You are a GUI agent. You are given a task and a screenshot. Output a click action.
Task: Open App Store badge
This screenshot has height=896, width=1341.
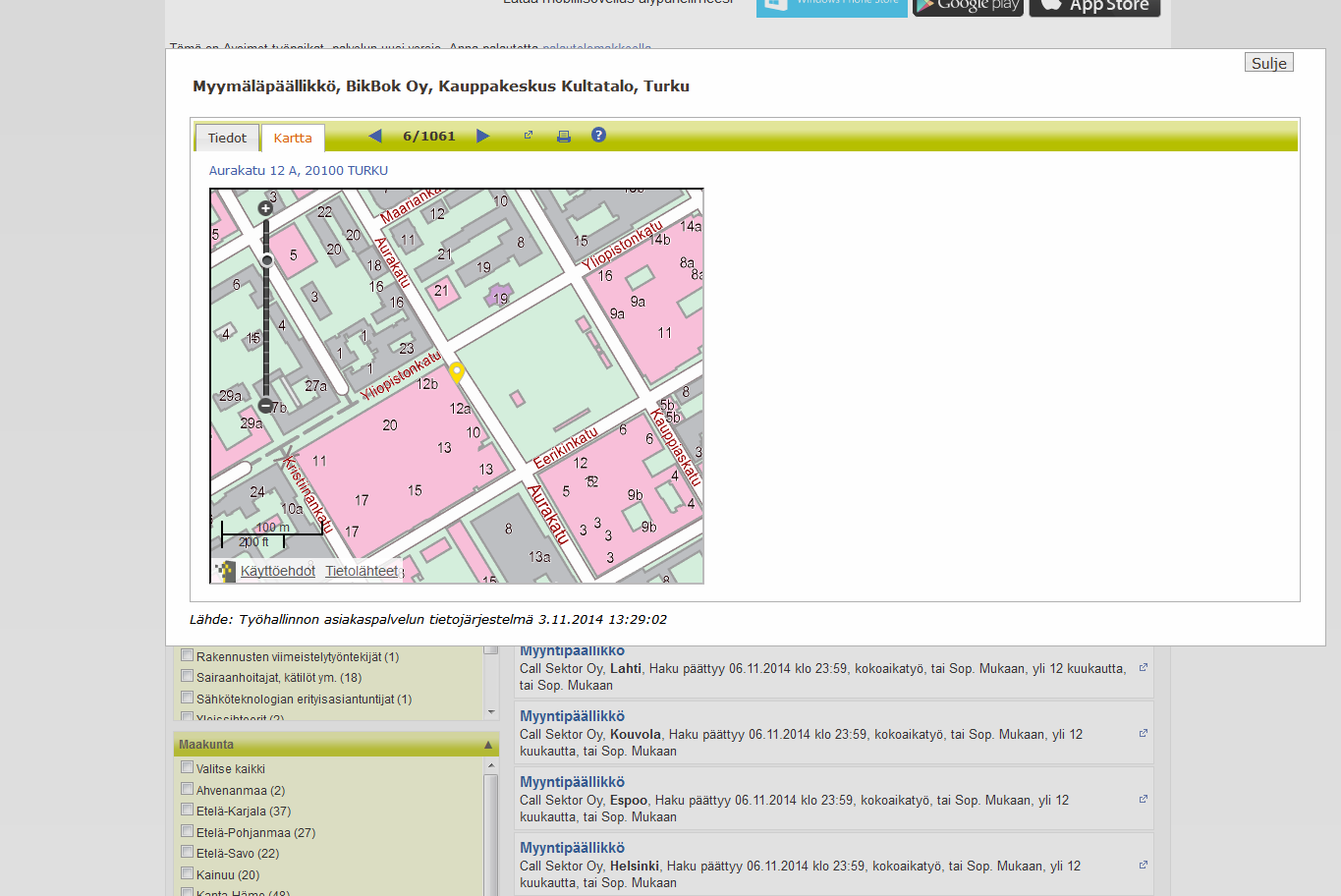pyautogui.click(x=1094, y=6)
